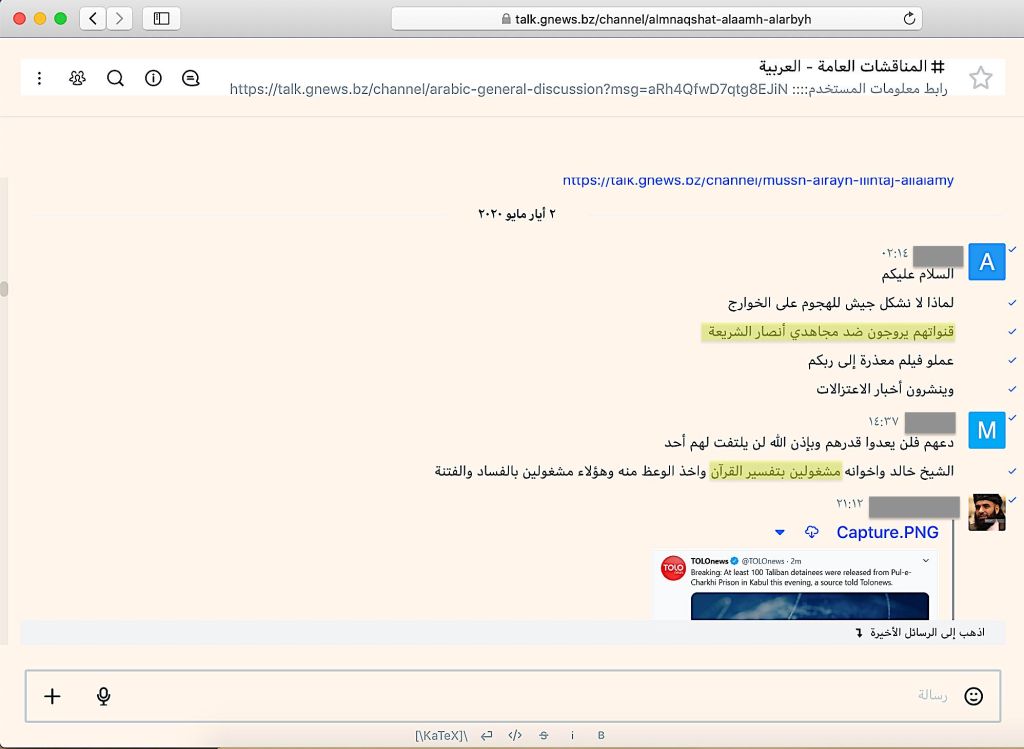Viewport: 1024px width, 749px height.
Task: Open the chat bubble icon in the toolbar
Action: click(x=191, y=77)
